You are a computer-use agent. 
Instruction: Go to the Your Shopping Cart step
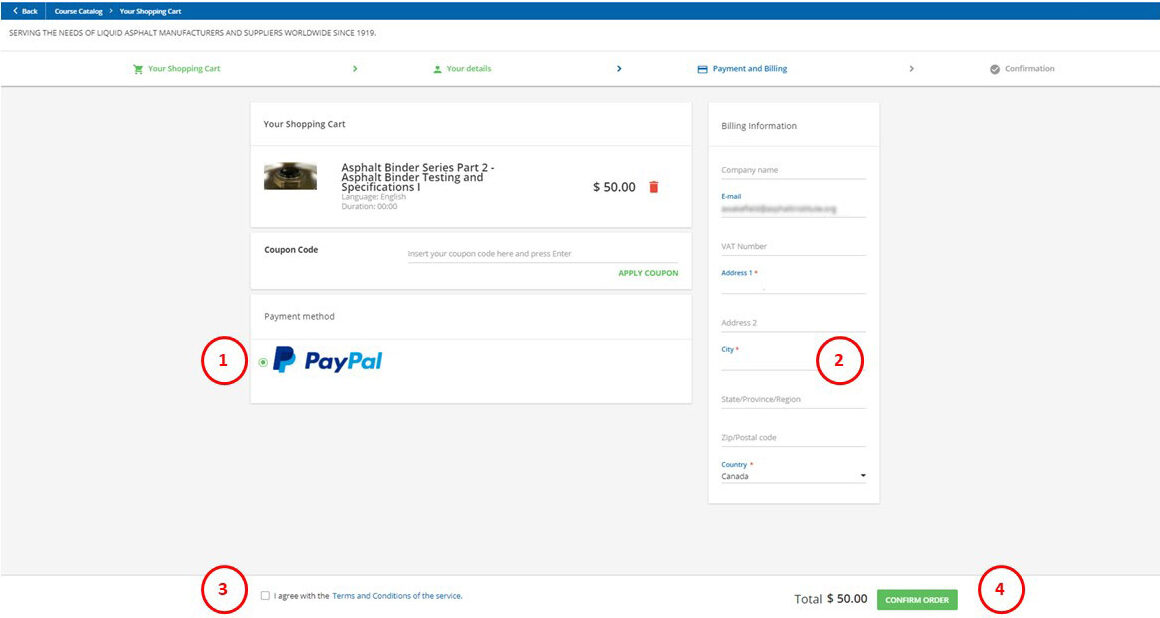click(x=184, y=69)
